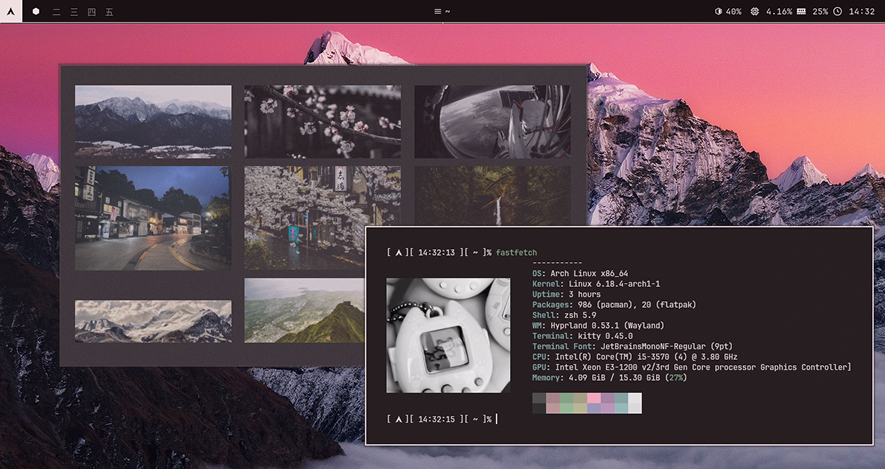Click the terminal cursor after the last prompt

tap(497, 419)
